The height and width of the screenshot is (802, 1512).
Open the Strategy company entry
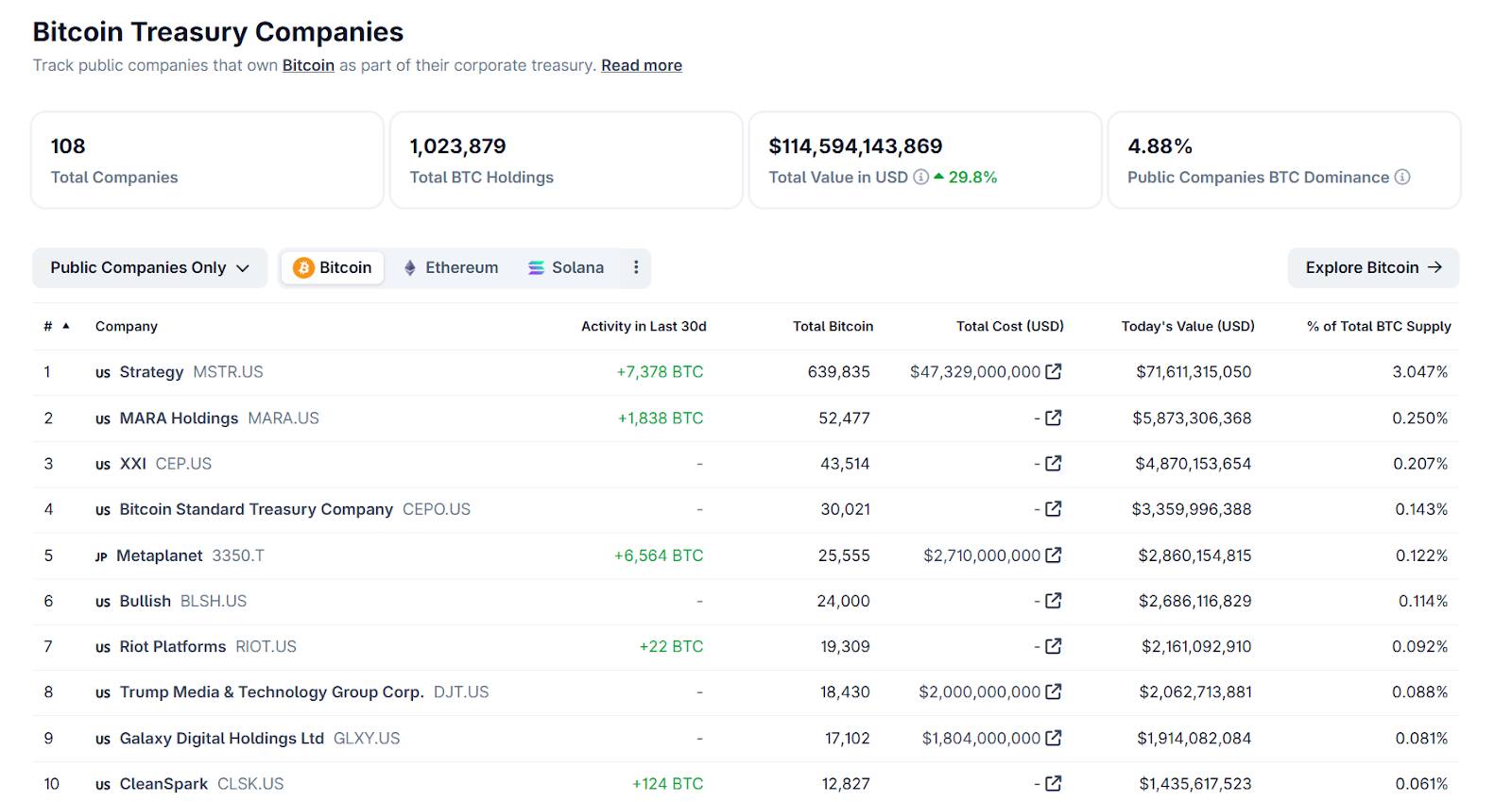[151, 372]
